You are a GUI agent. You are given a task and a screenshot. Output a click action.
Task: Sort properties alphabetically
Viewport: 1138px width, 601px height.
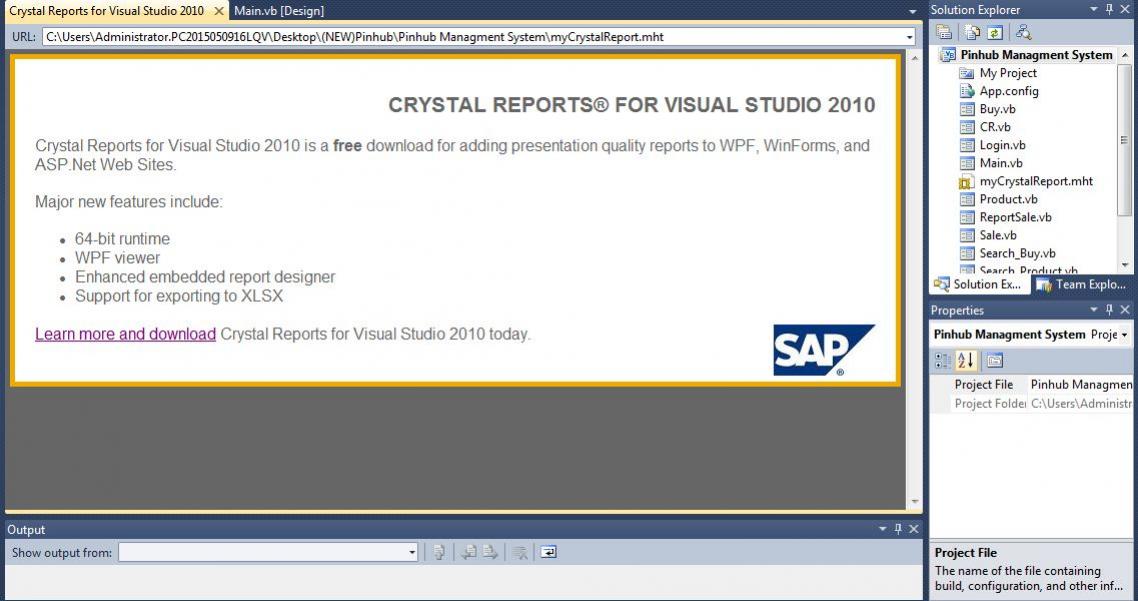pos(965,360)
